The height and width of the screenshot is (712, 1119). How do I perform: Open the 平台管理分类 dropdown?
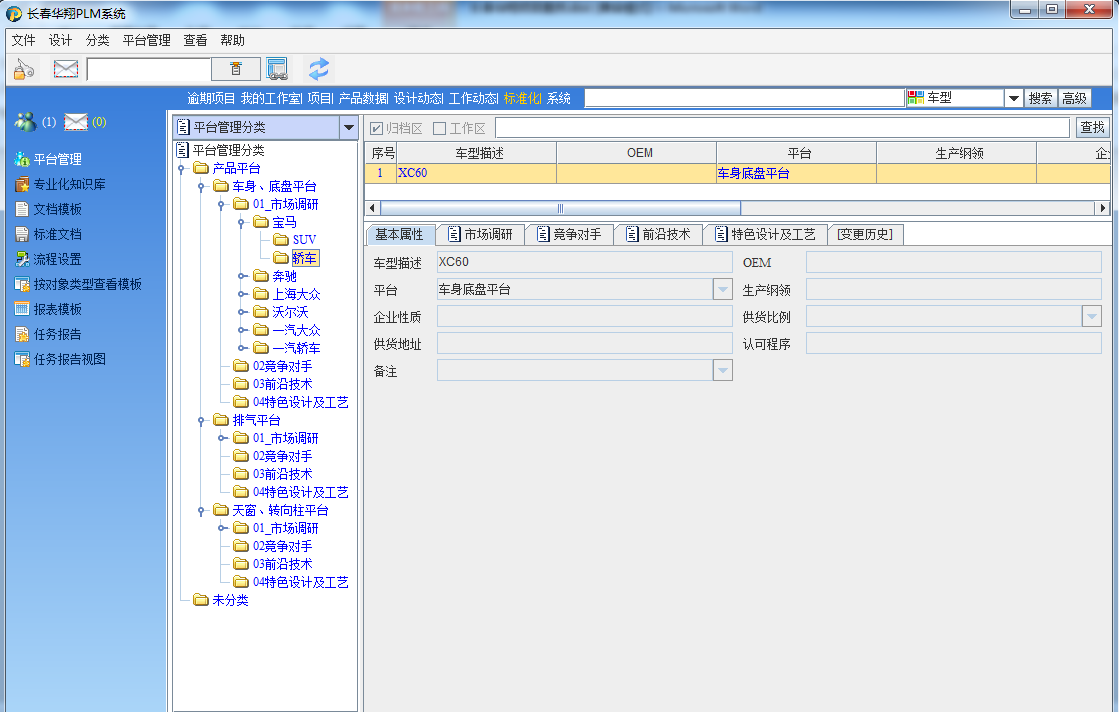point(348,127)
